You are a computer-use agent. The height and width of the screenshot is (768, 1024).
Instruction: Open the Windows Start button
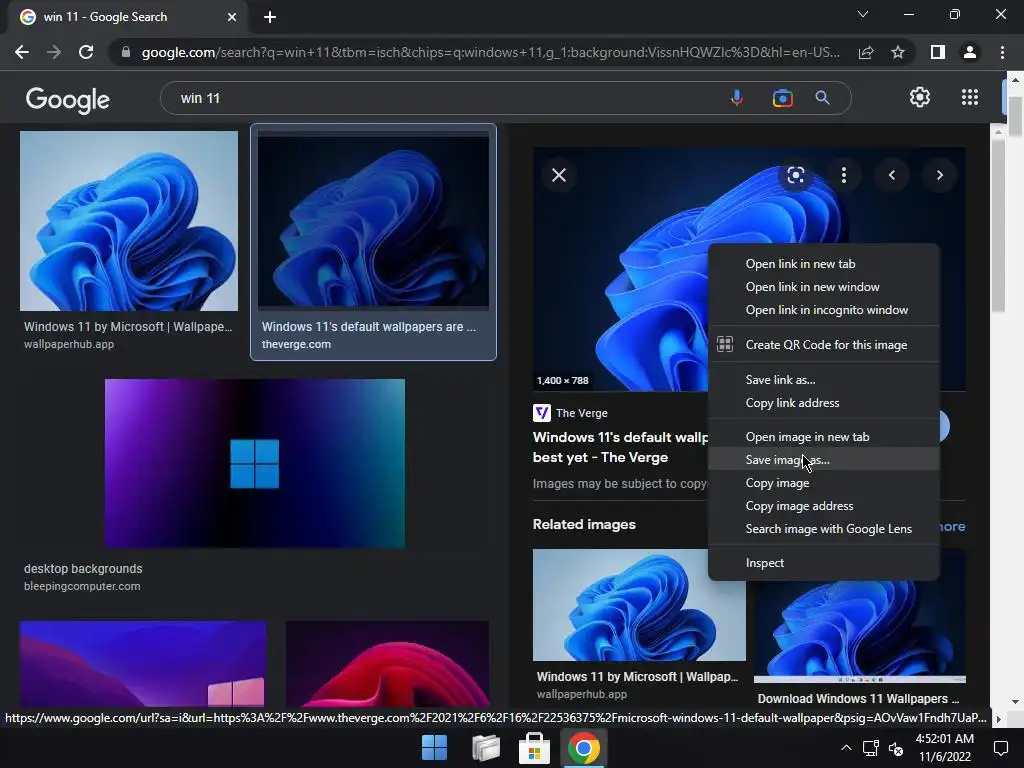tap(434, 748)
